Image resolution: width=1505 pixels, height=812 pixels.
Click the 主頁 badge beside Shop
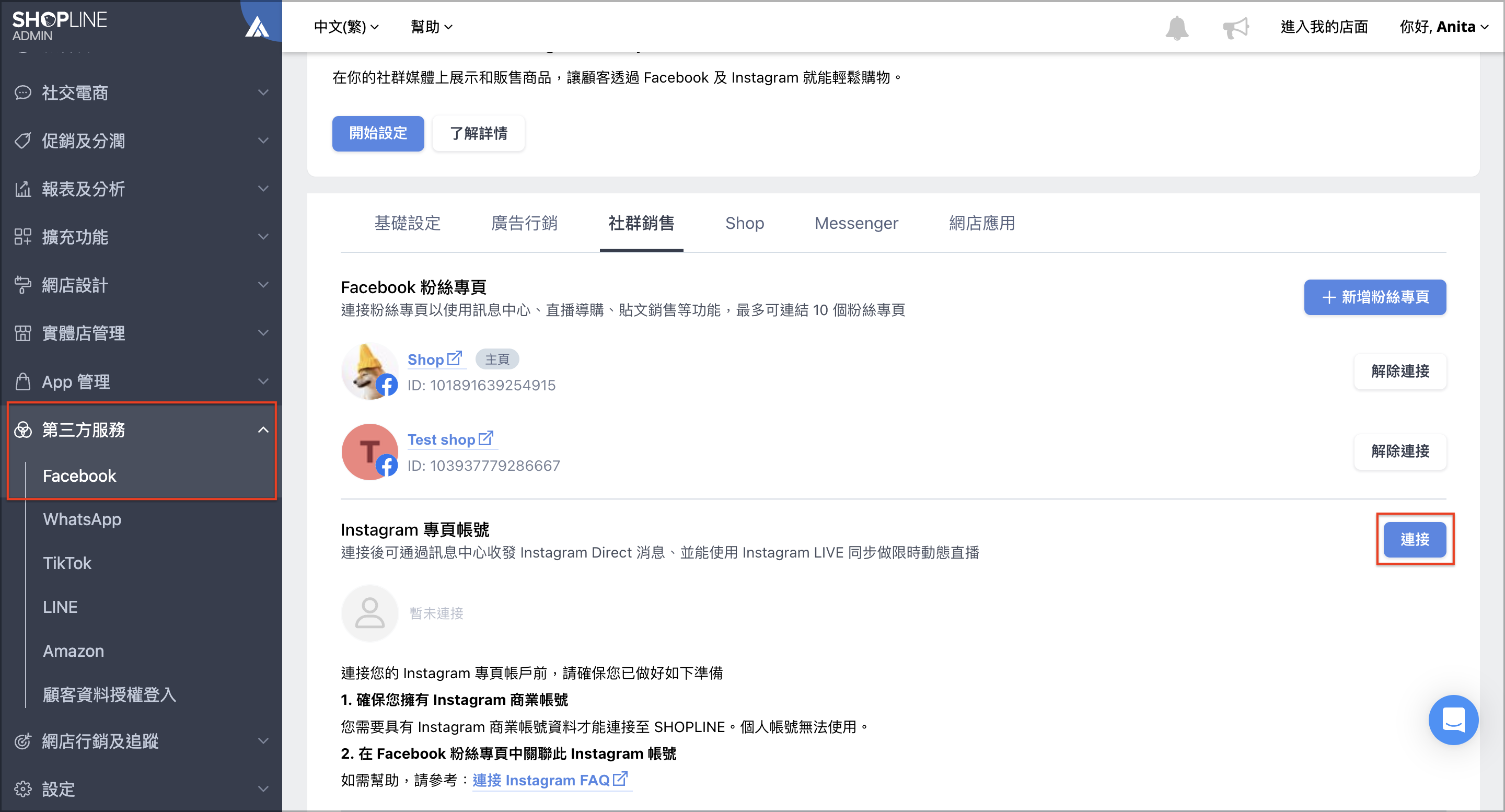[497, 359]
